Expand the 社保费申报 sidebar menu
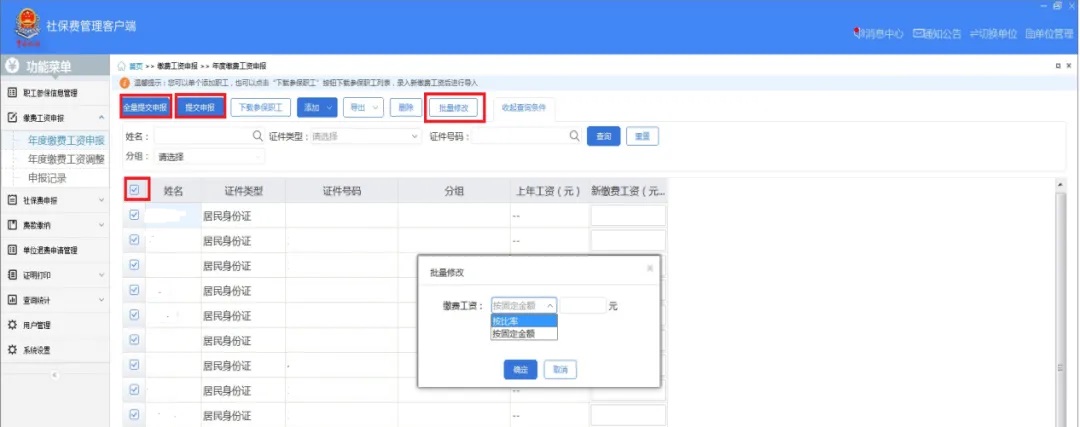 (58, 200)
